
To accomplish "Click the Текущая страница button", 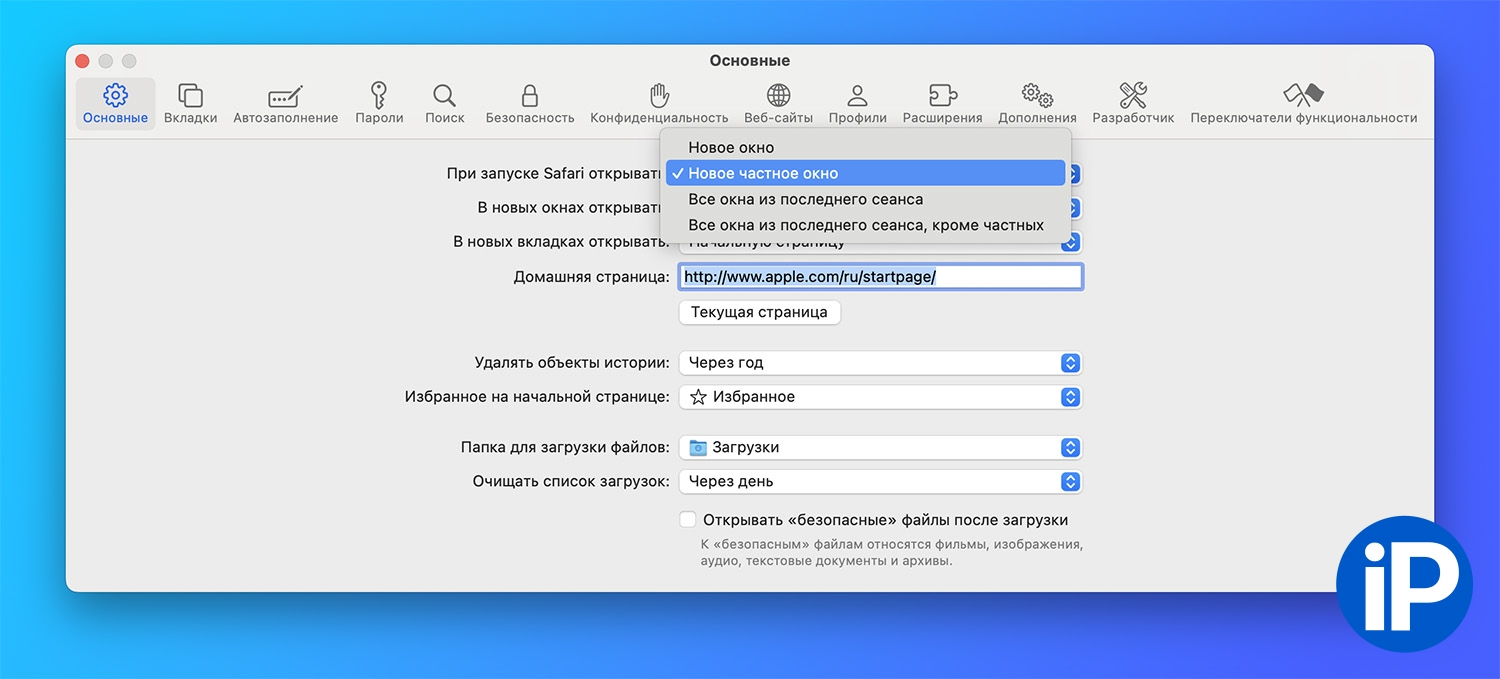I will point(759,312).
